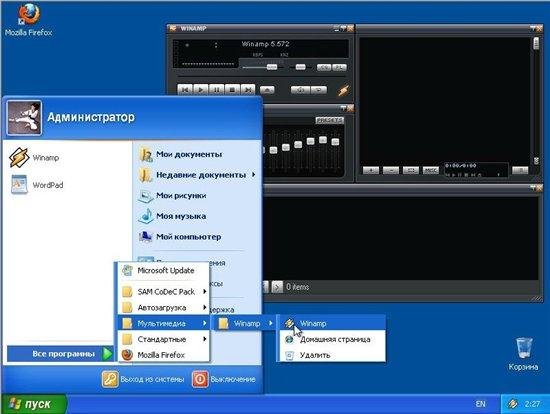Click Все программы button
550x414 pixels.
[x=60, y=354]
